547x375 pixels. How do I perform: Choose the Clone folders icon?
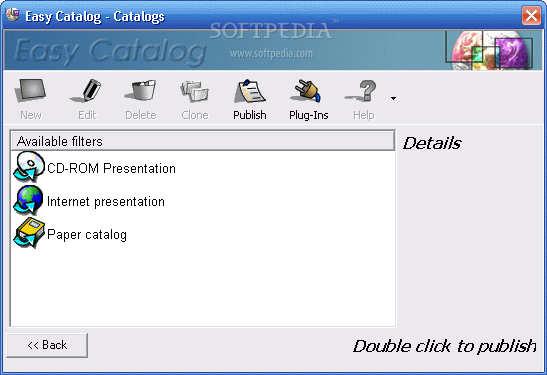coord(195,91)
